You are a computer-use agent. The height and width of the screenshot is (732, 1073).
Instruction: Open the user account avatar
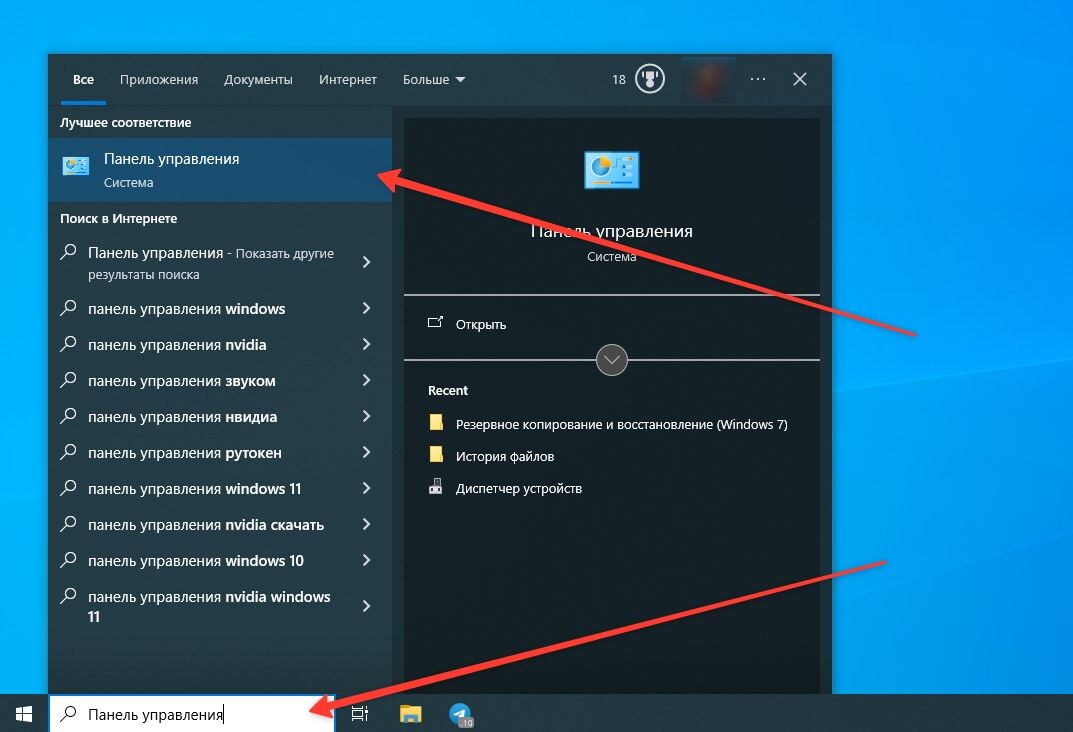[708, 79]
